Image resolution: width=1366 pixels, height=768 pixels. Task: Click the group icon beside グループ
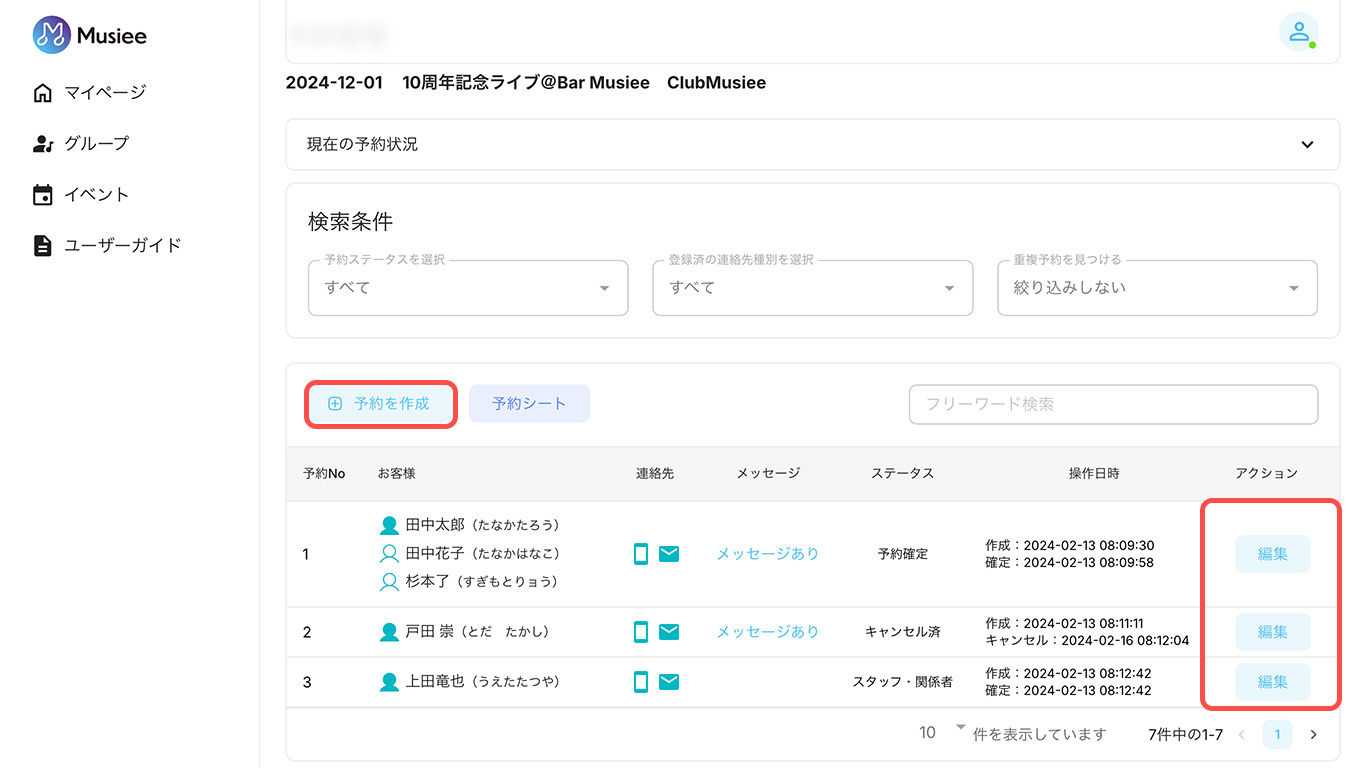[x=42, y=143]
